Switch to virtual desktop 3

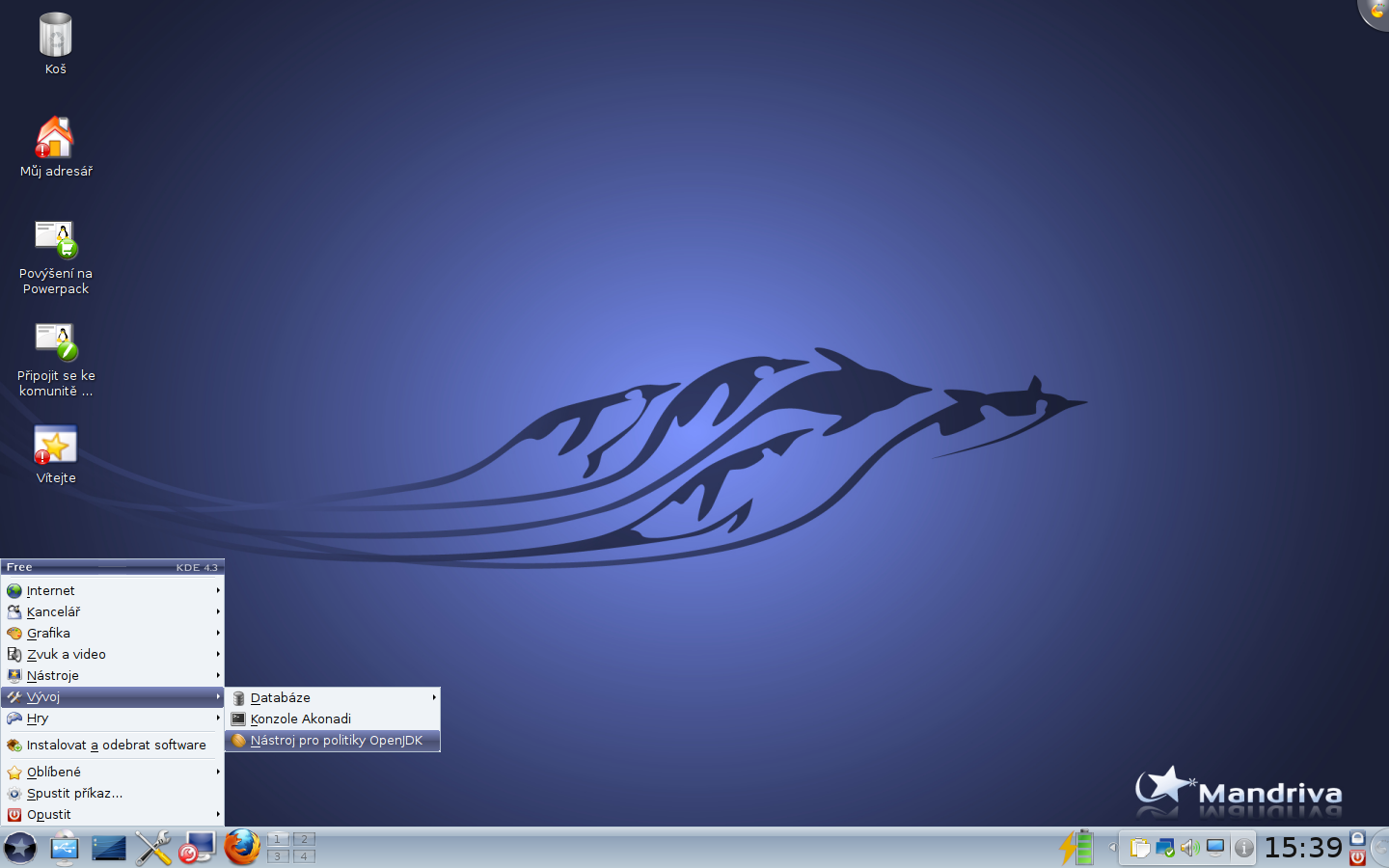pyautogui.click(x=278, y=855)
